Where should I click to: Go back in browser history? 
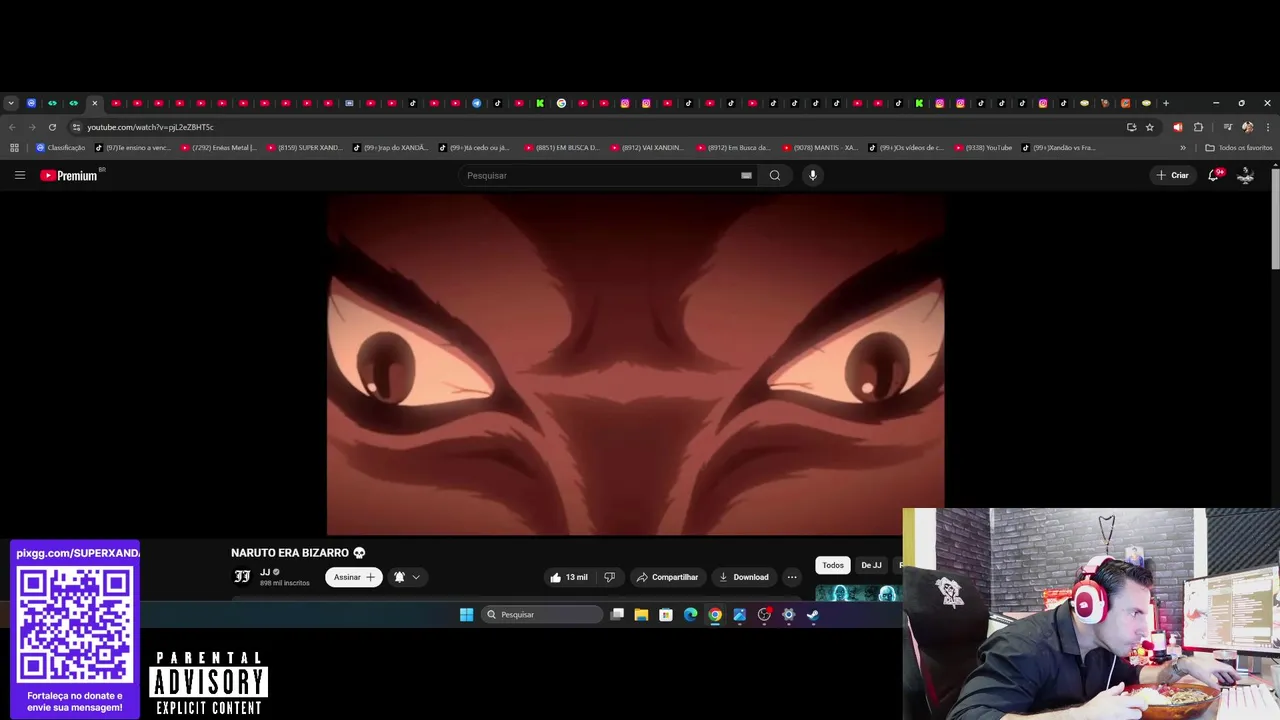pyautogui.click(x=12, y=127)
